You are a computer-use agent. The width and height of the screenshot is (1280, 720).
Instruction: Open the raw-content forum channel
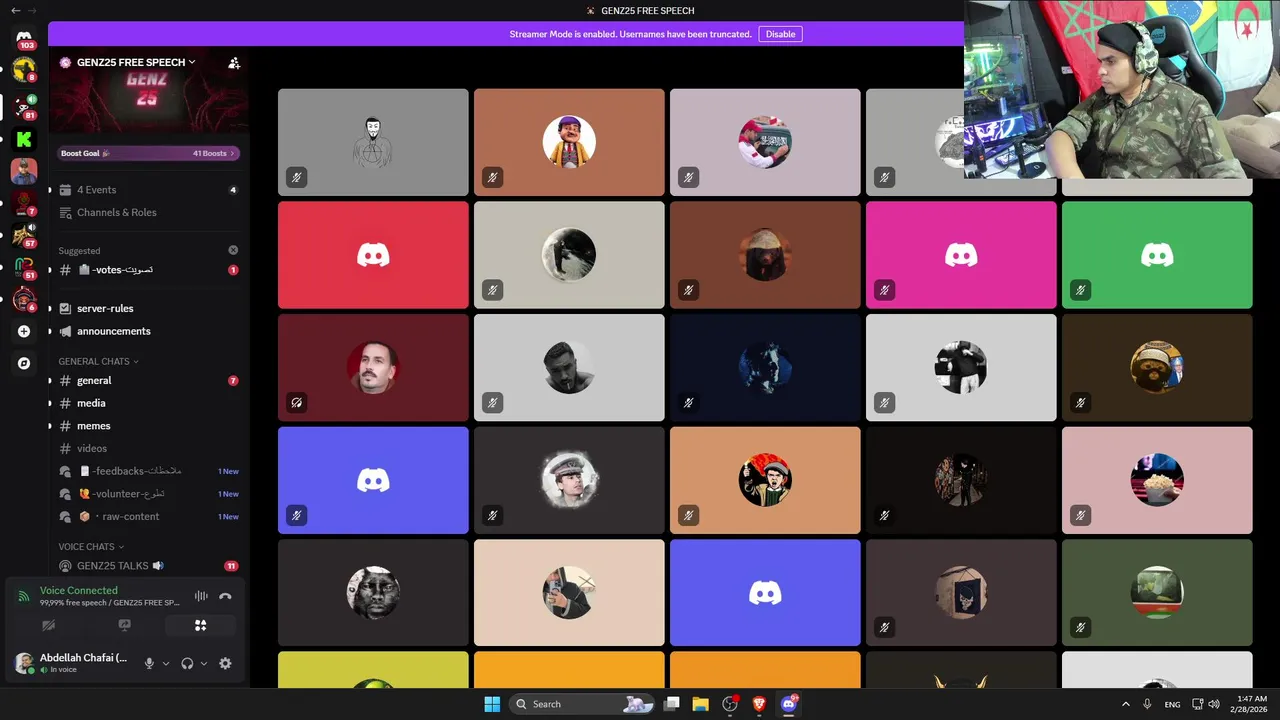point(148,516)
